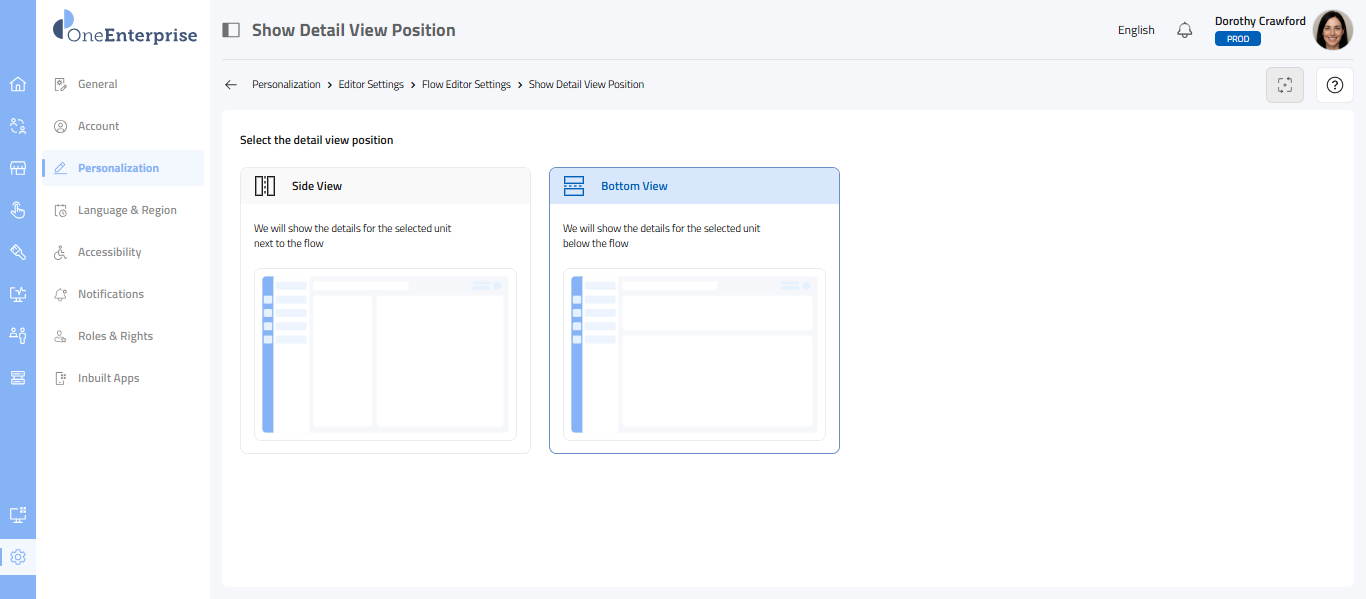Open Roles & Rights settings

point(115,336)
